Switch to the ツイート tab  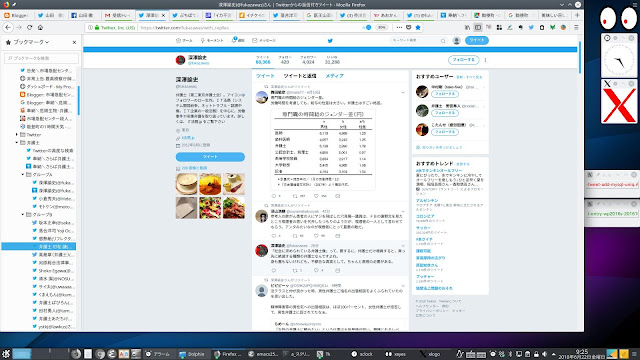[x=265, y=76]
